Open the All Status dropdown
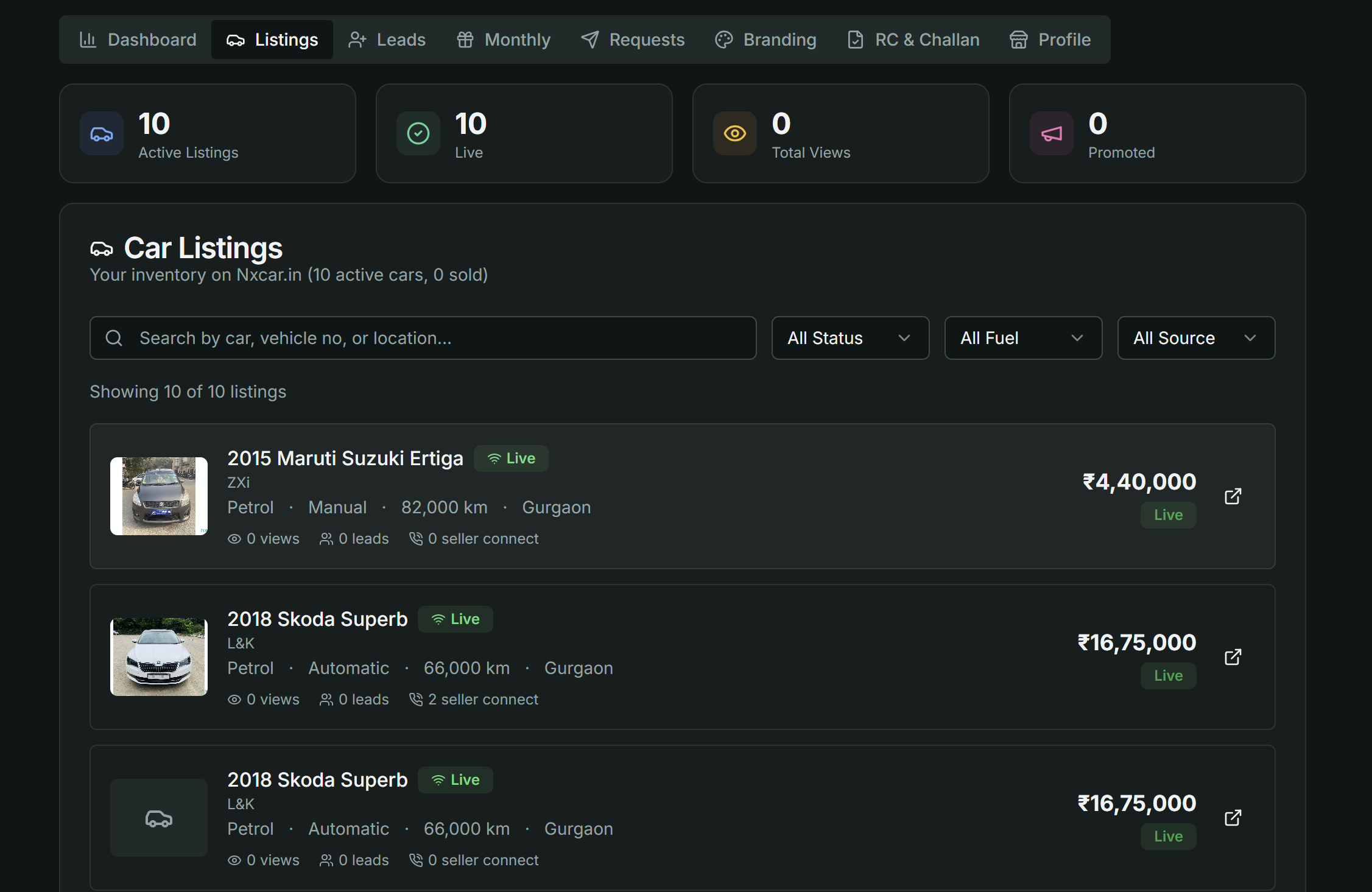This screenshot has width=1372, height=892. pyautogui.click(x=850, y=338)
